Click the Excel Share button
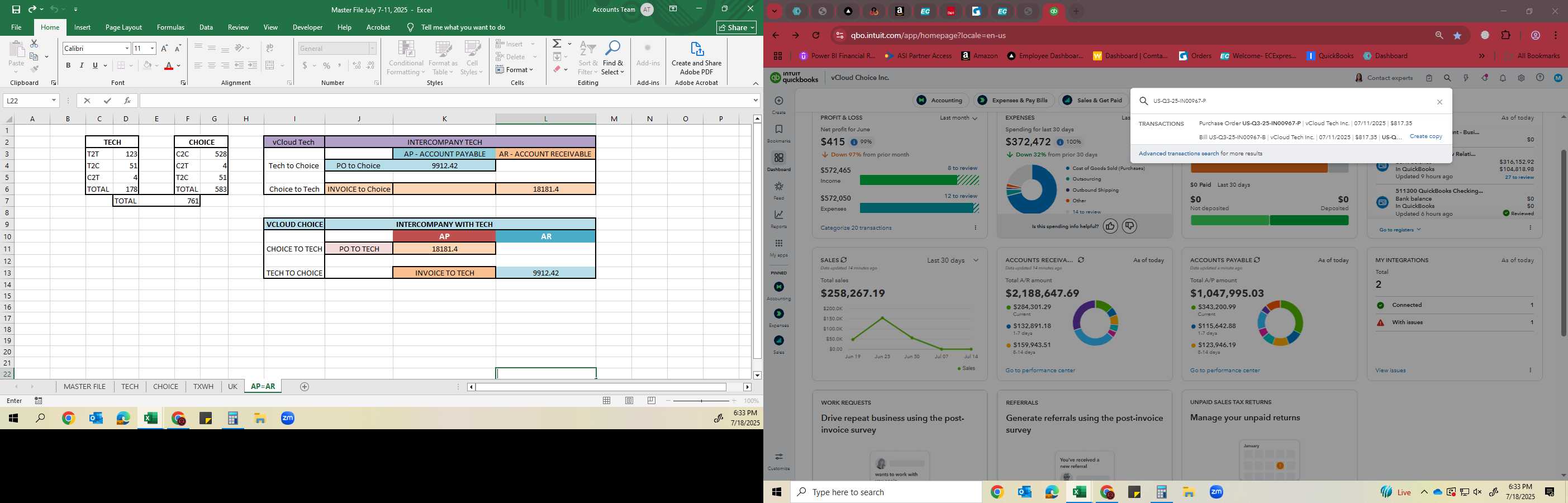 pyautogui.click(x=737, y=27)
